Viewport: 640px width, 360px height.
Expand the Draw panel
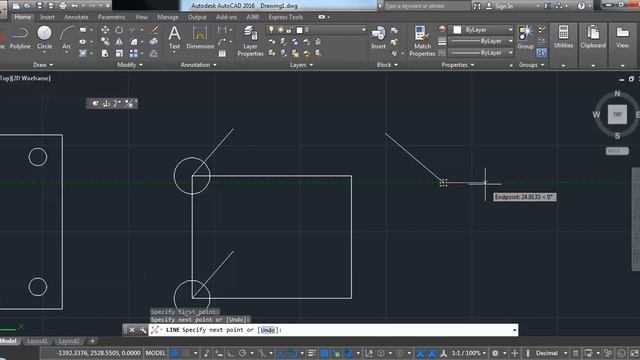click(x=43, y=65)
